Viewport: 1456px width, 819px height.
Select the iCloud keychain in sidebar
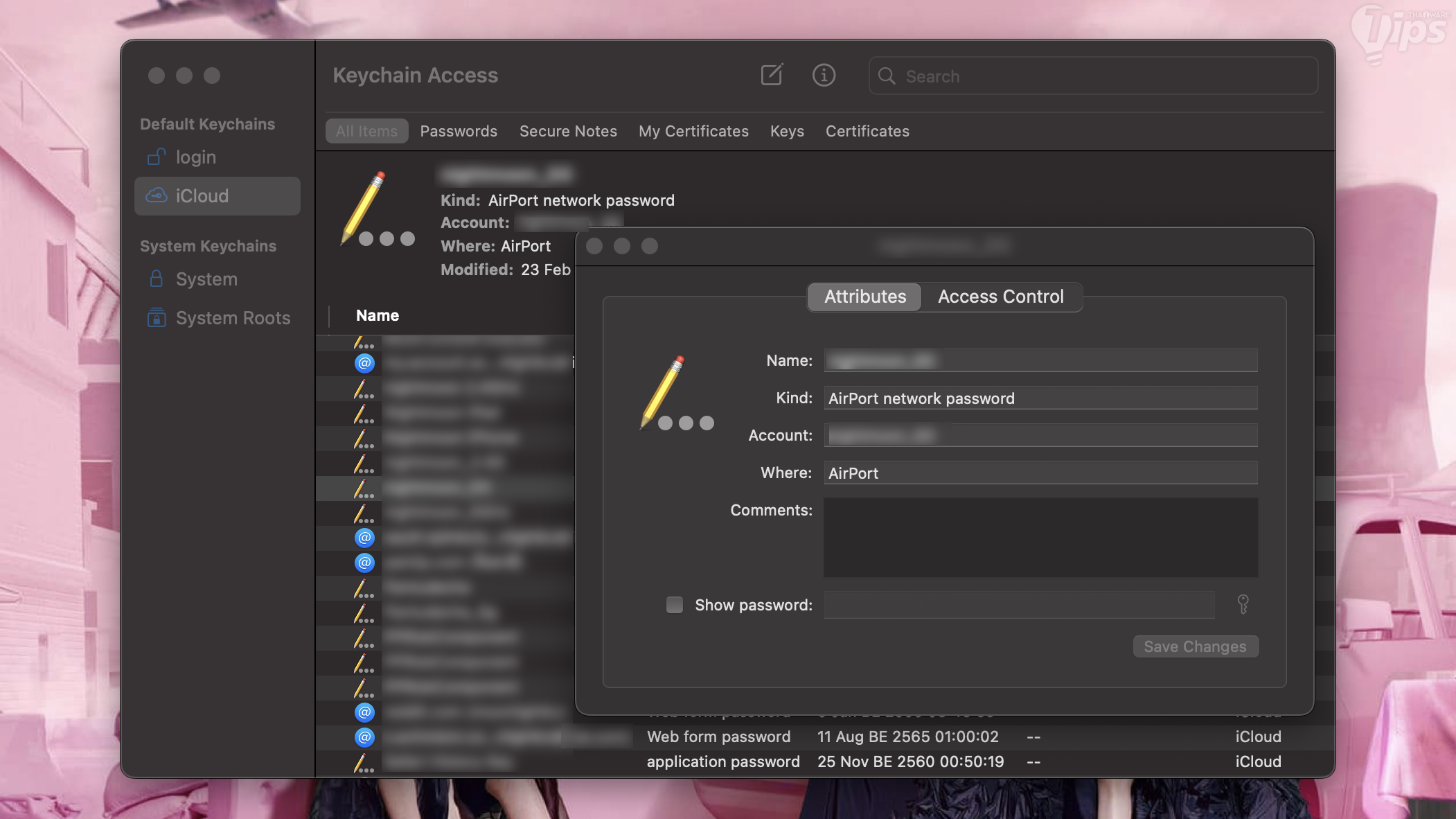coord(202,196)
